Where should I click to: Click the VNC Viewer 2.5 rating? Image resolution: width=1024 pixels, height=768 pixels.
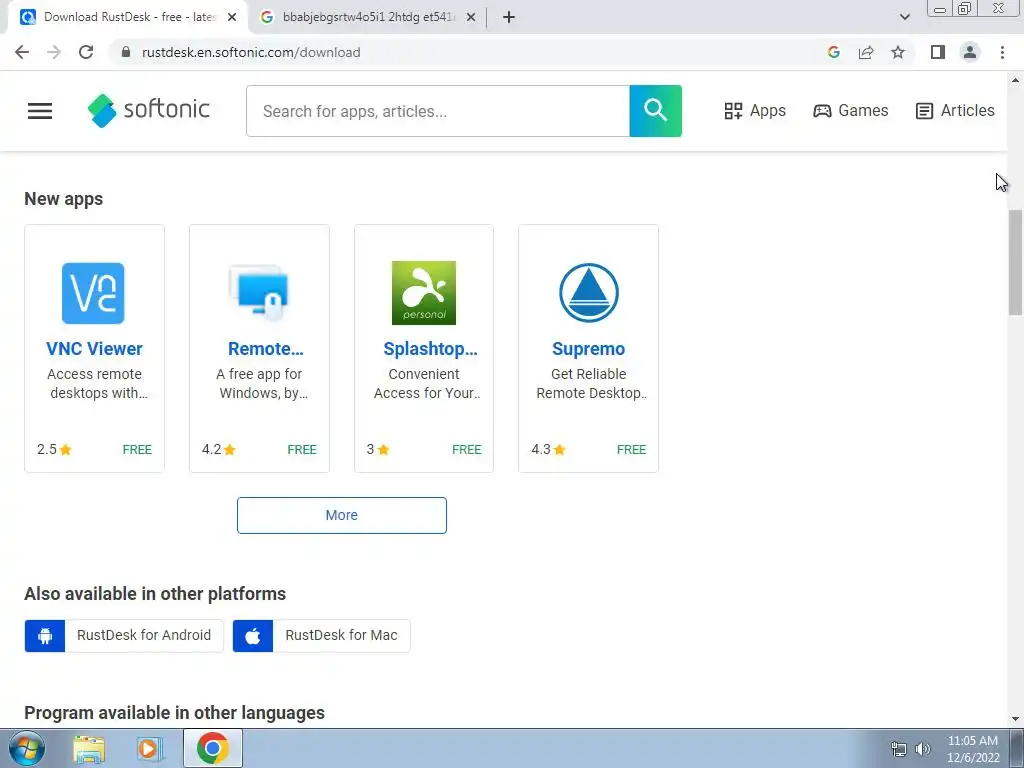54,449
